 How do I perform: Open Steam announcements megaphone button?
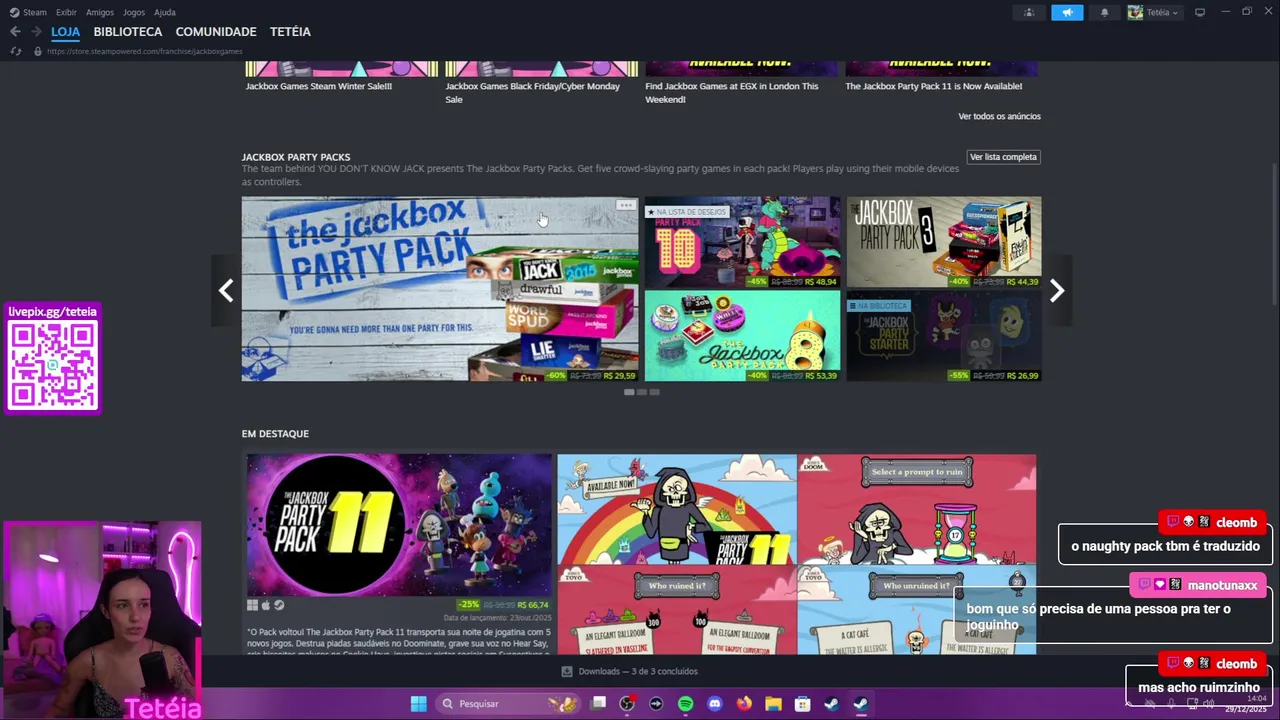coord(1067,12)
